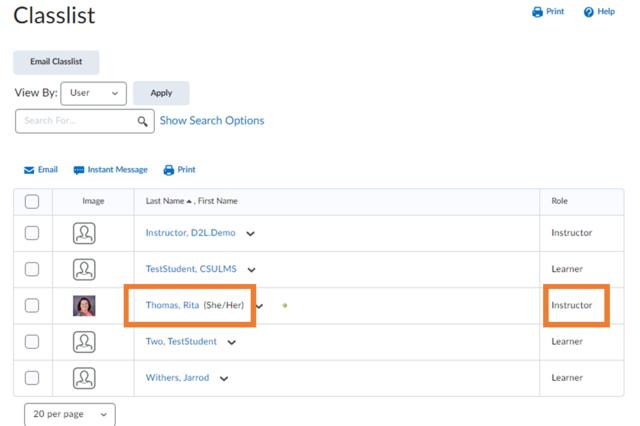Viewport: 640px width, 426px height.
Task: Click the Print icon at top right
Action: 537,12
